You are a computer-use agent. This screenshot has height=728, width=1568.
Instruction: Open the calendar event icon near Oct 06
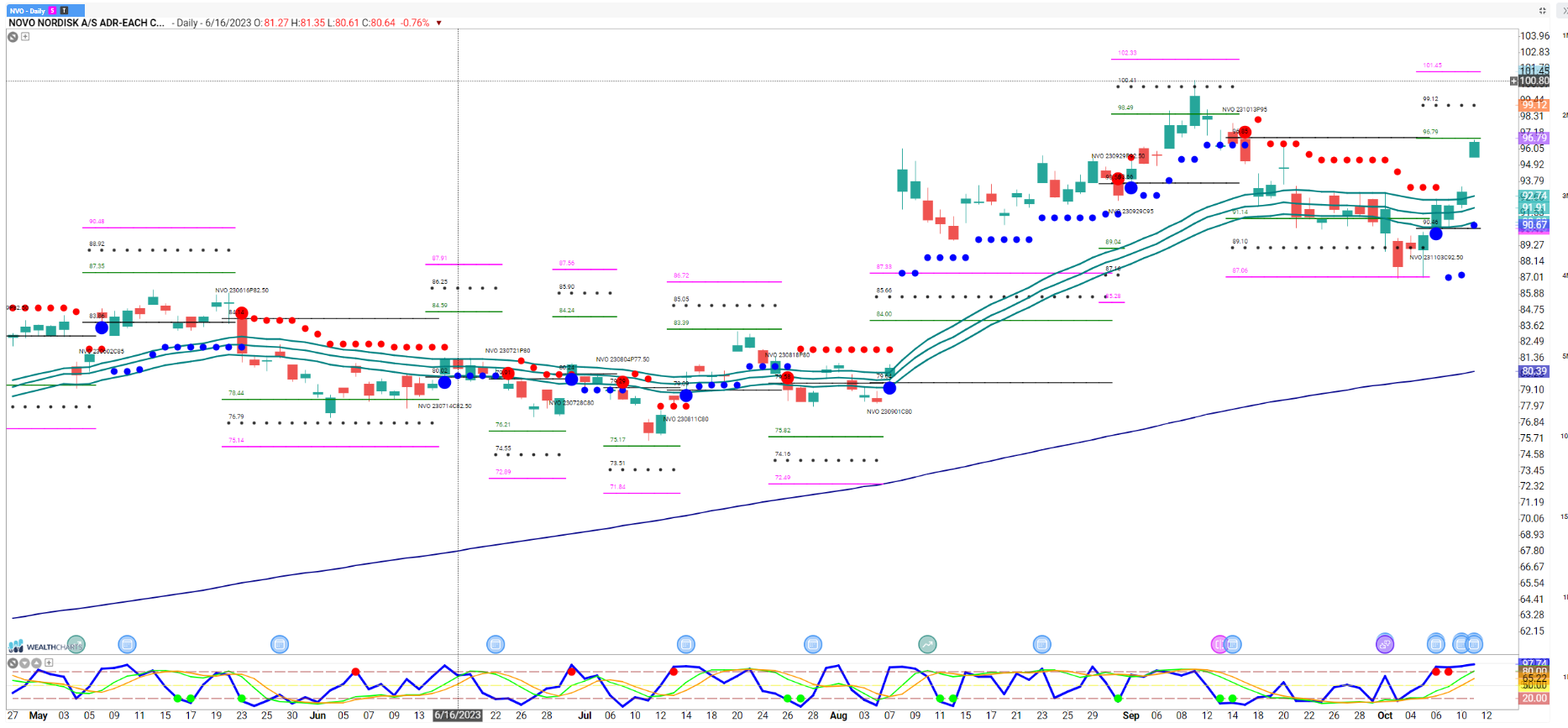pos(1436,644)
